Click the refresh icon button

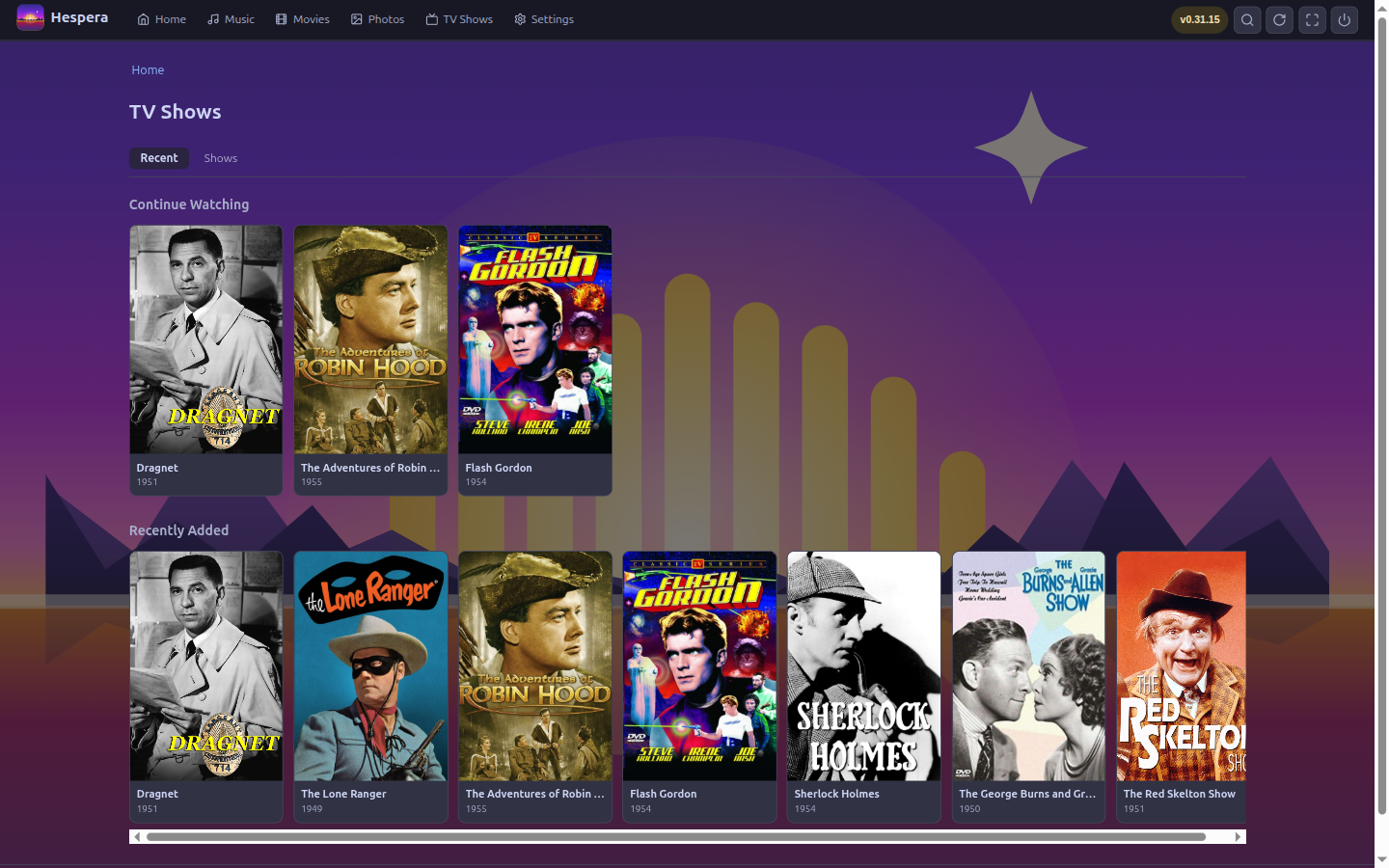point(1280,19)
